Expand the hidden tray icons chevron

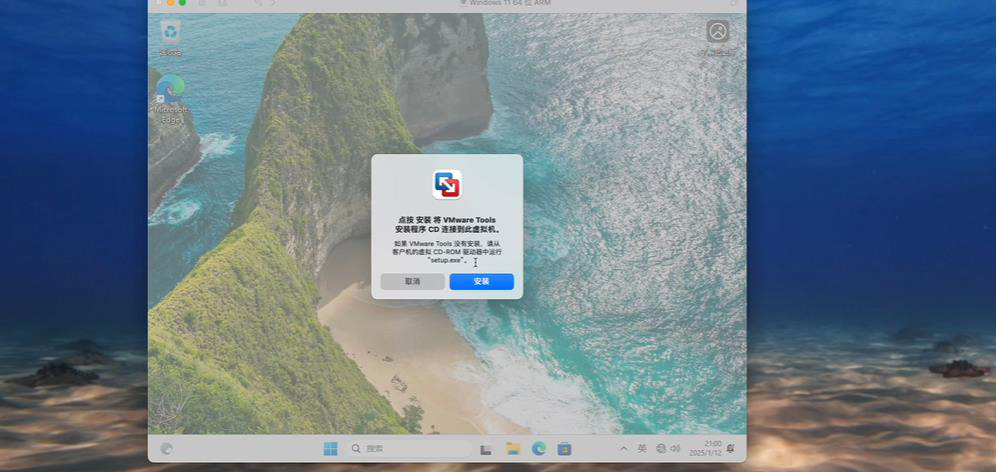pos(624,448)
